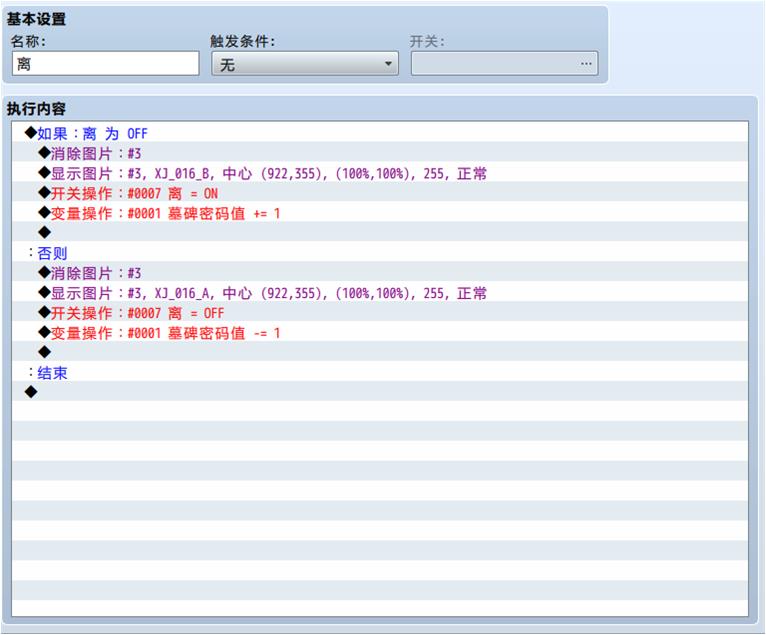Open the 触发条件 dropdown showing 无
The height and width of the screenshot is (635, 766).
pos(305,64)
